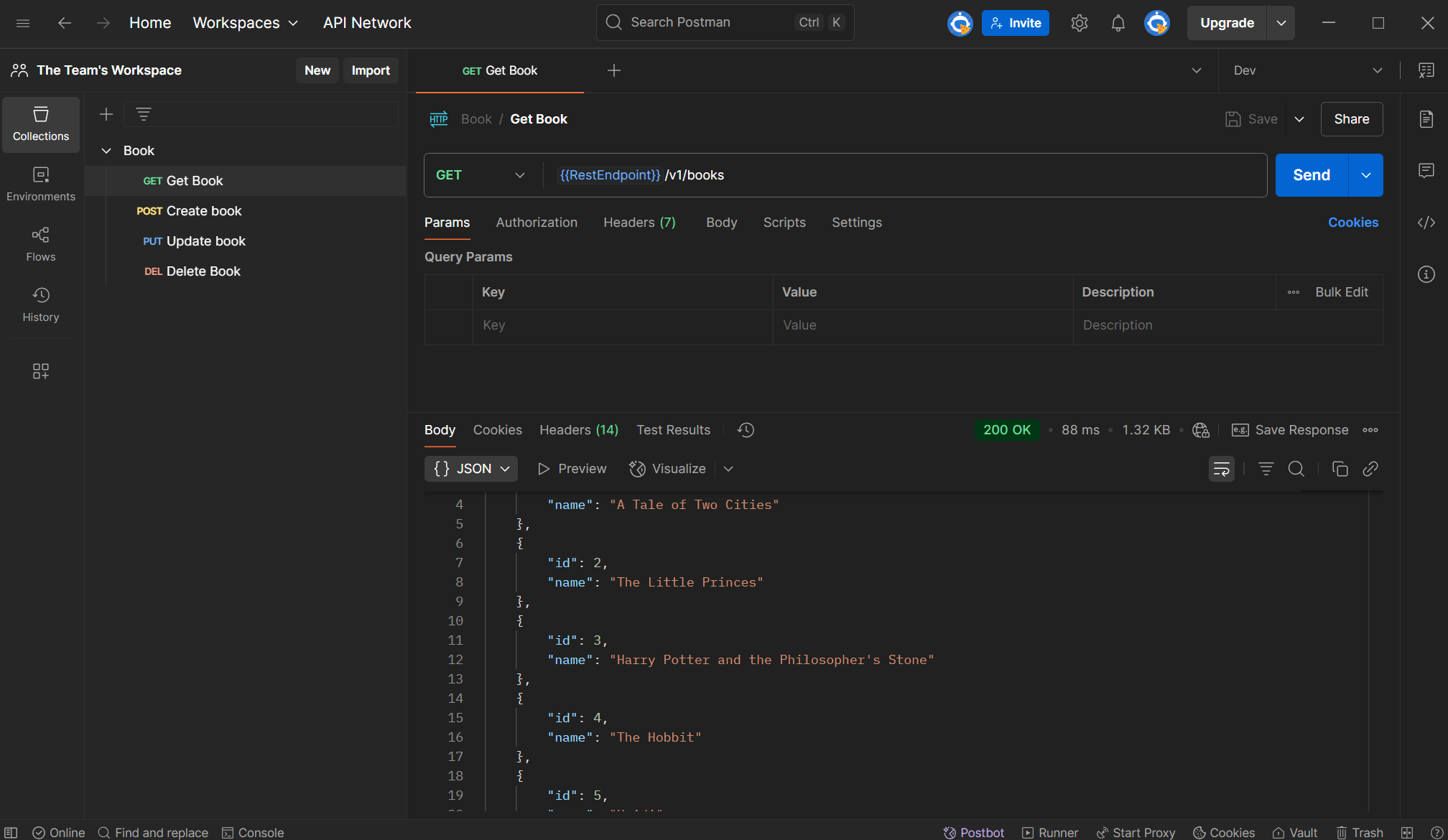Toggle beautify preview of response

[572, 468]
